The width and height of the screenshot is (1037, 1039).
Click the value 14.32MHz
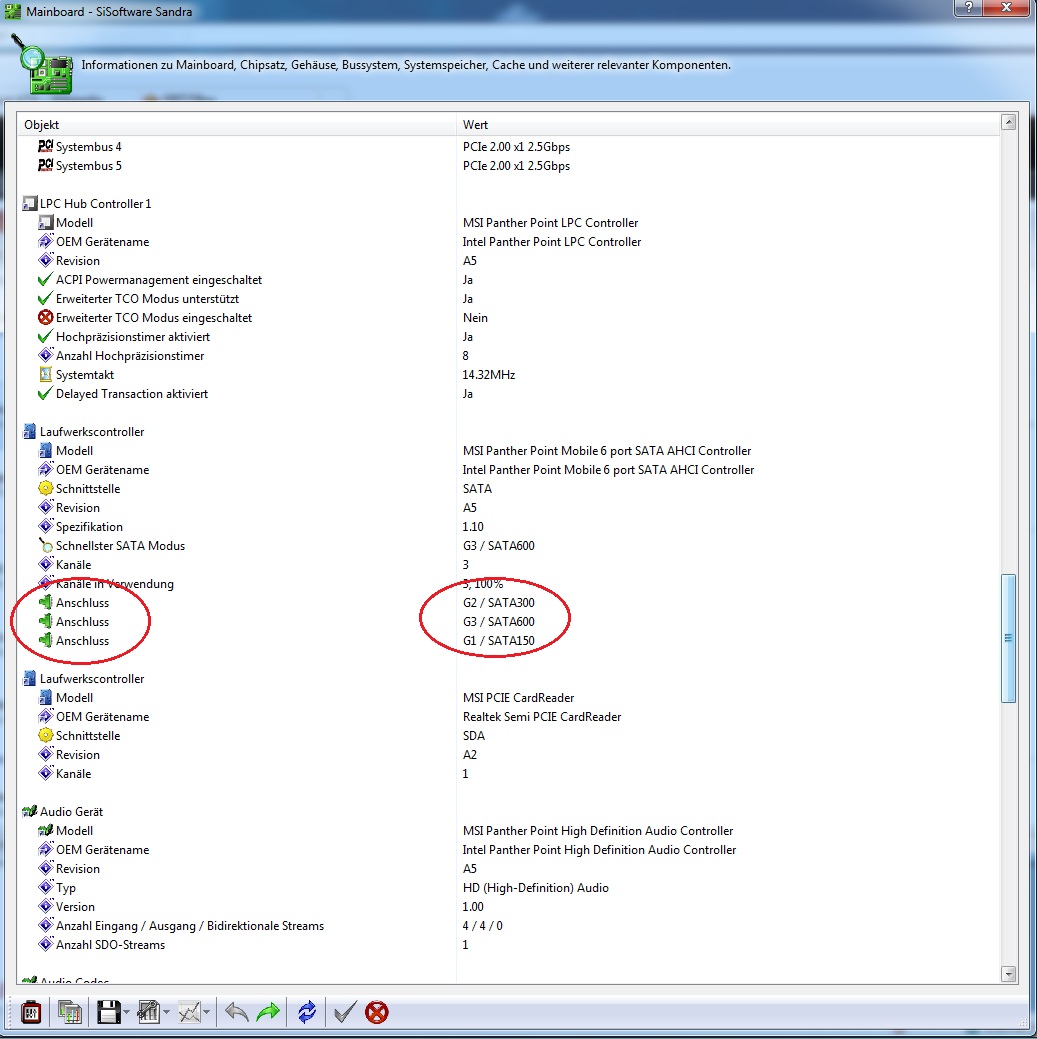point(489,374)
